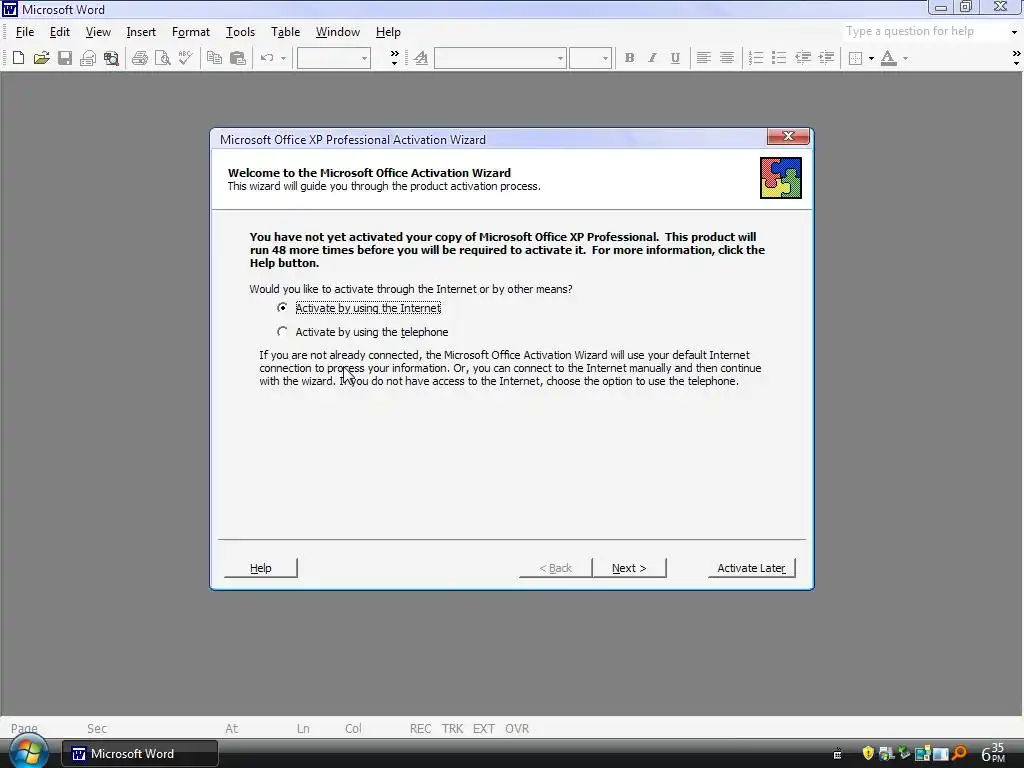Screen dimensions: 1024x768
Task: Click the Activate Later button
Action: tap(752, 568)
